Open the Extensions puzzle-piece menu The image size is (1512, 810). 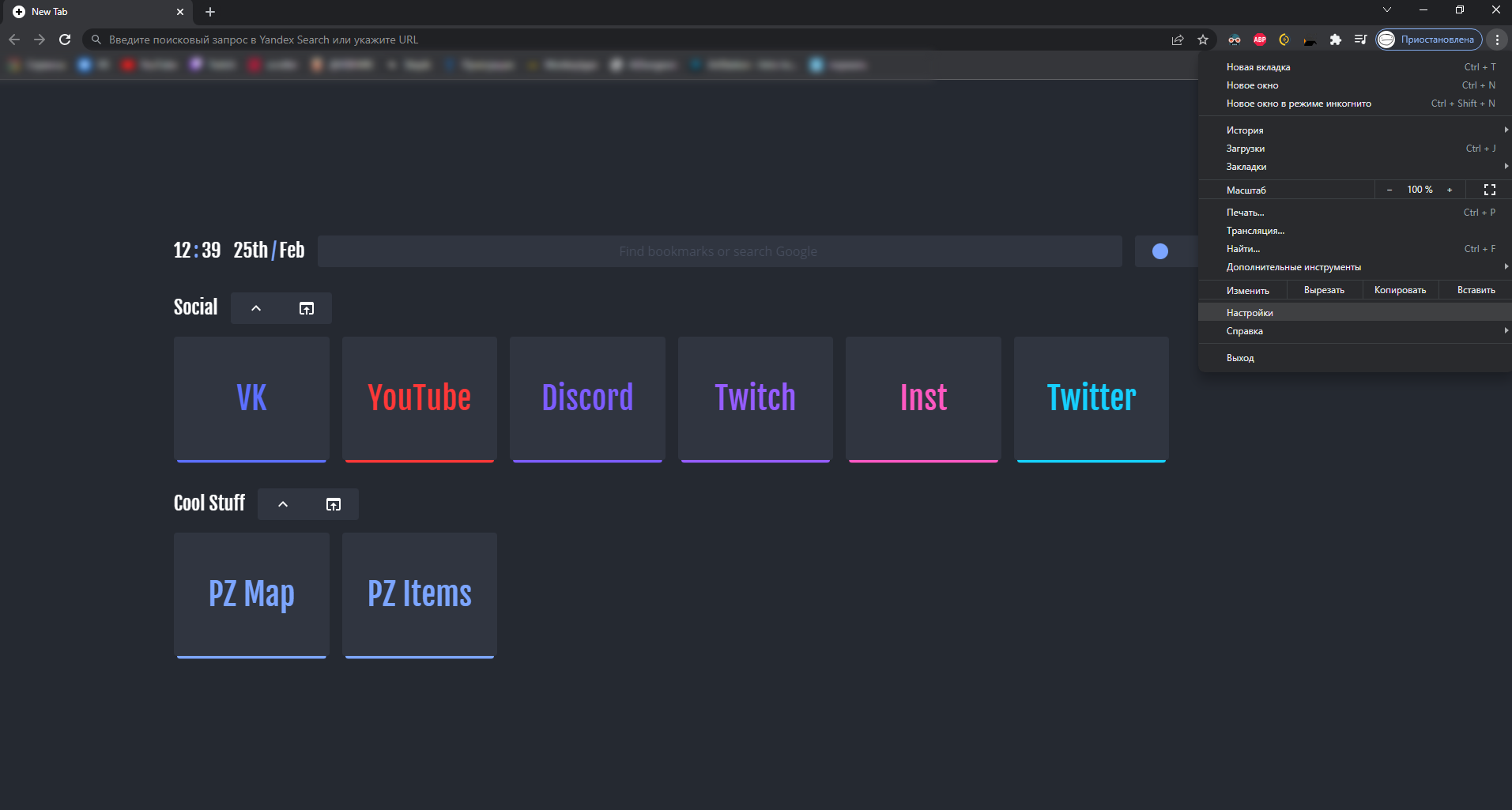click(x=1336, y=40)
